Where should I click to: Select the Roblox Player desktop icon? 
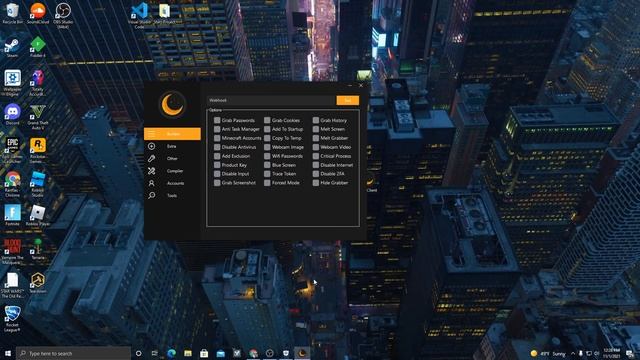click(38, 216)
